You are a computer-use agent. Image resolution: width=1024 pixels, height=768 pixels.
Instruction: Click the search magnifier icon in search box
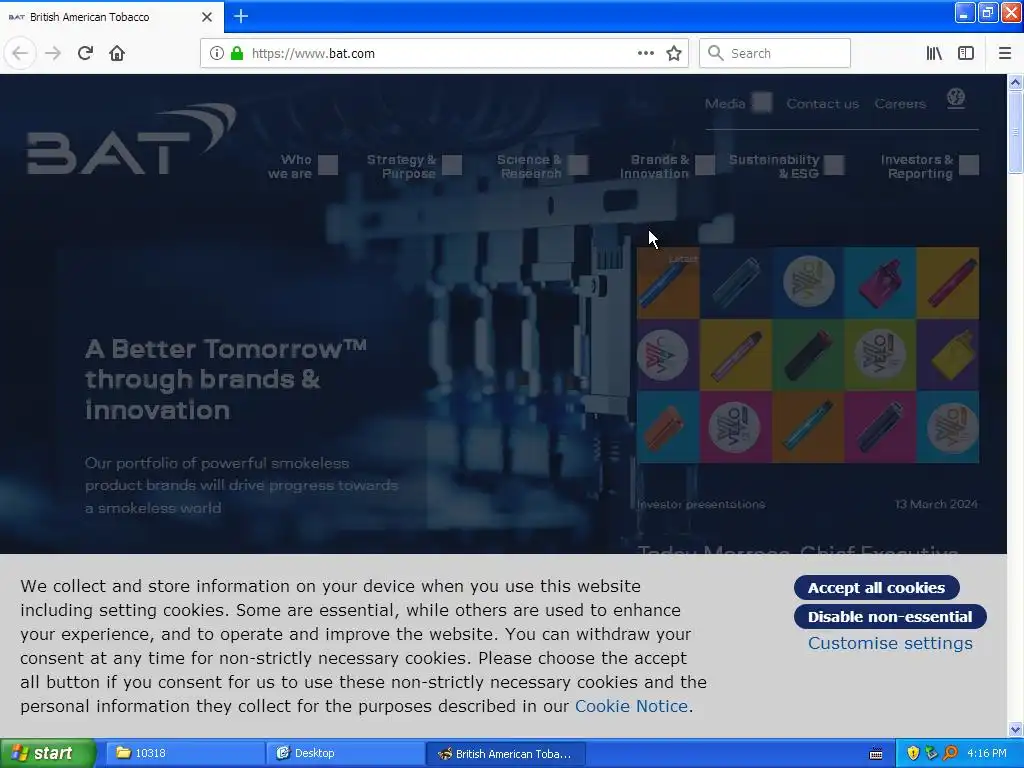click(x=716, y=53)
